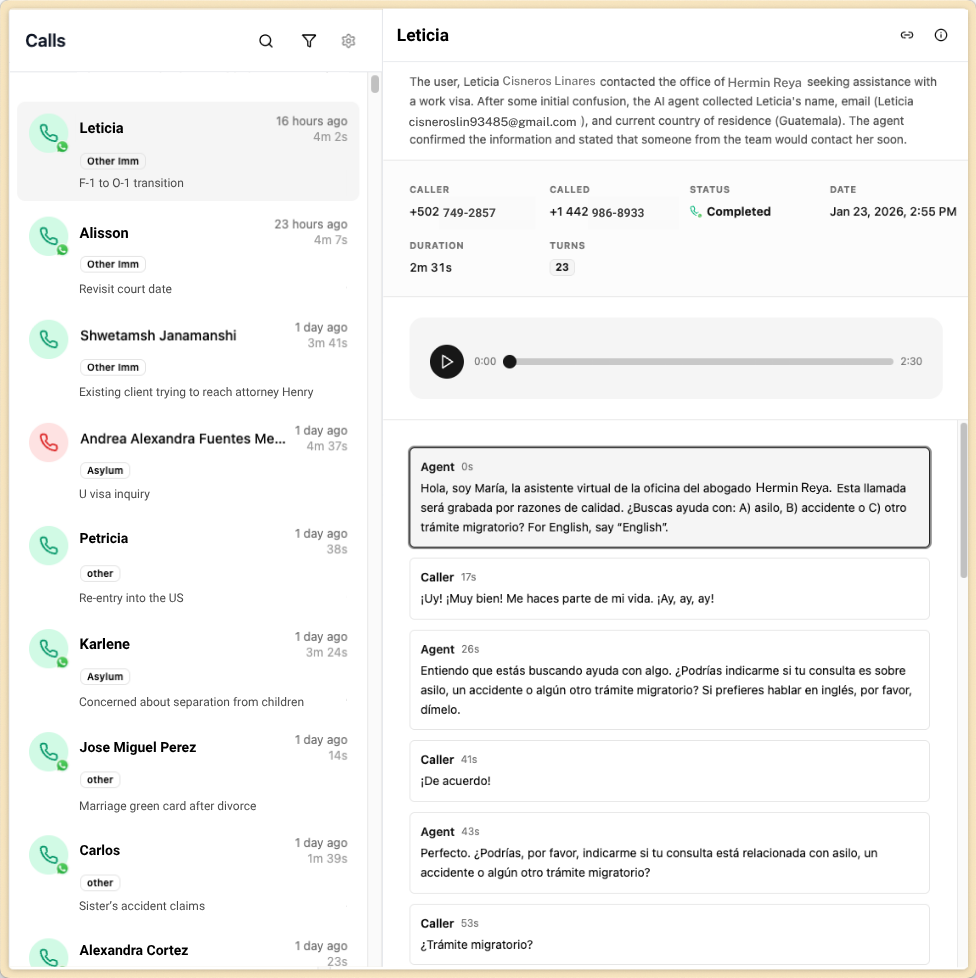The height and width of the screenshot is (978, 976).
Task: Open the Calls settings gear
Action: tap(348, 41)
